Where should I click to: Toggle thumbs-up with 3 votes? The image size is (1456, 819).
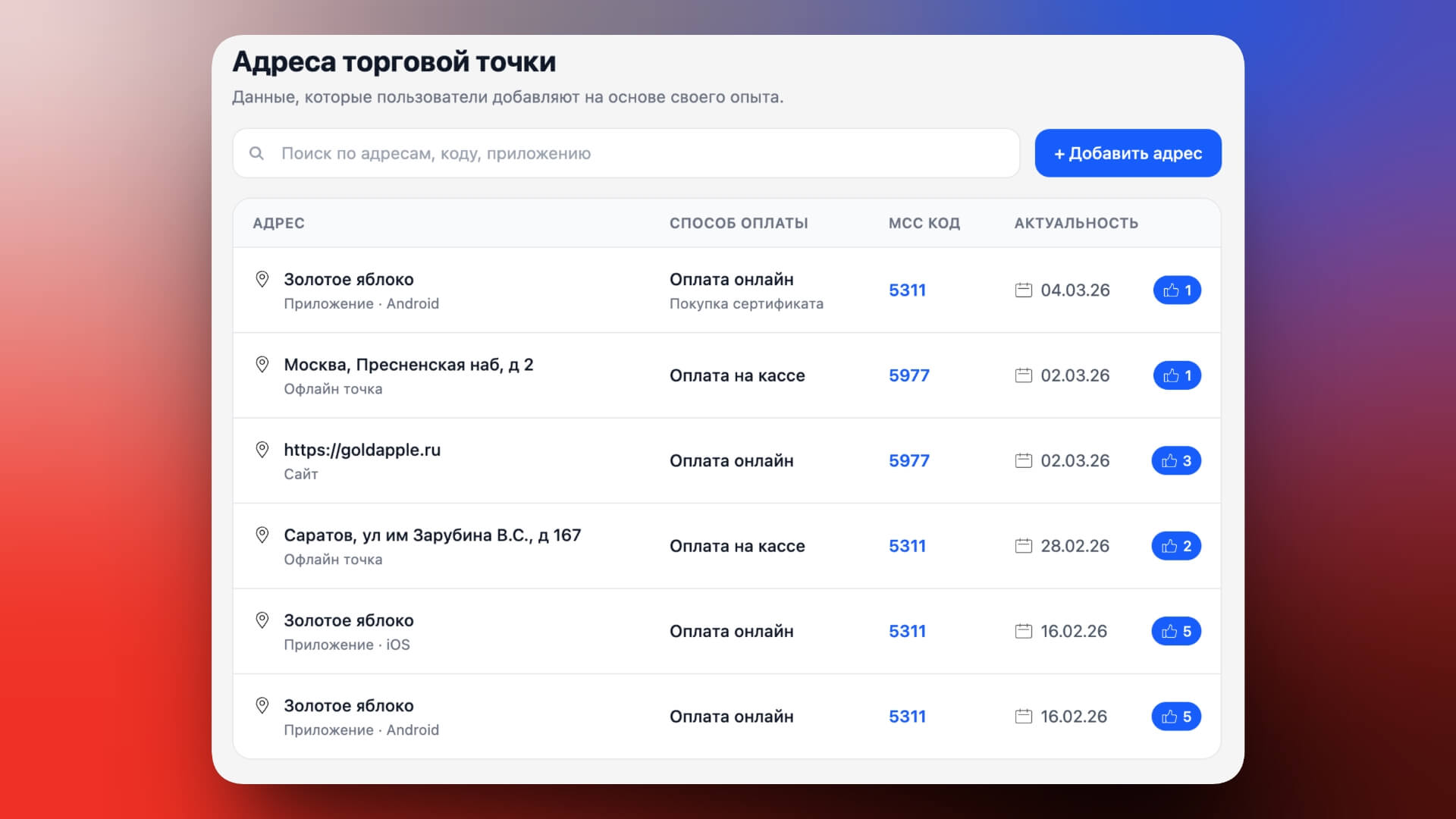(x=1175, y=460)
